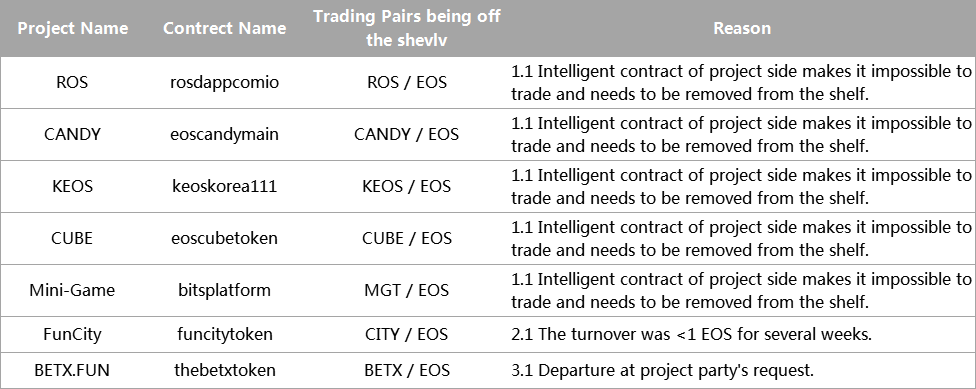Image resolution: width=976 pixels, height=389 pixels.
Task: Select the Contrect Name column header
Action: (x=224, y=28)
